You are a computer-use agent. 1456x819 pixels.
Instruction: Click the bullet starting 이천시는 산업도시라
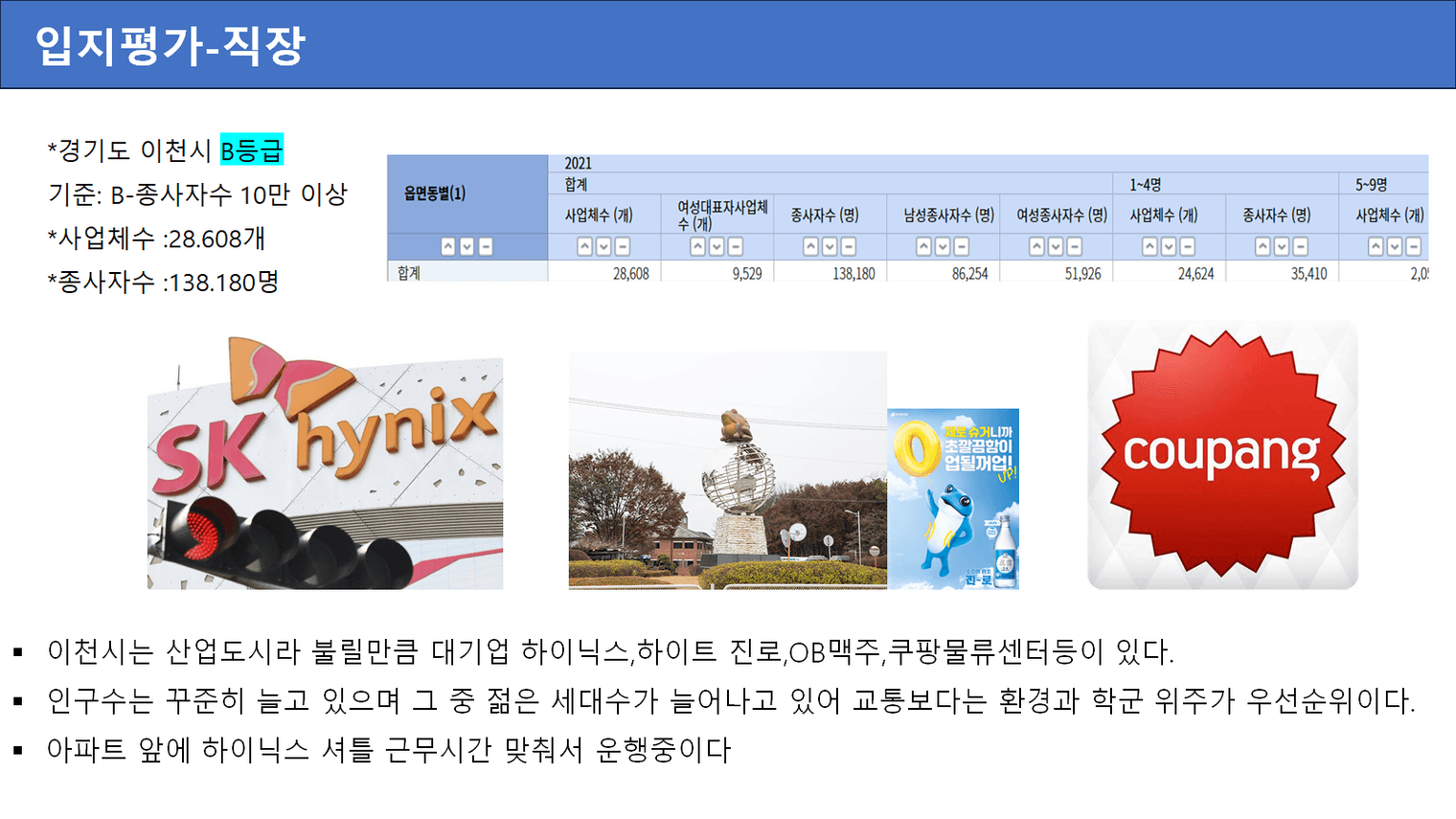point(610,652)
